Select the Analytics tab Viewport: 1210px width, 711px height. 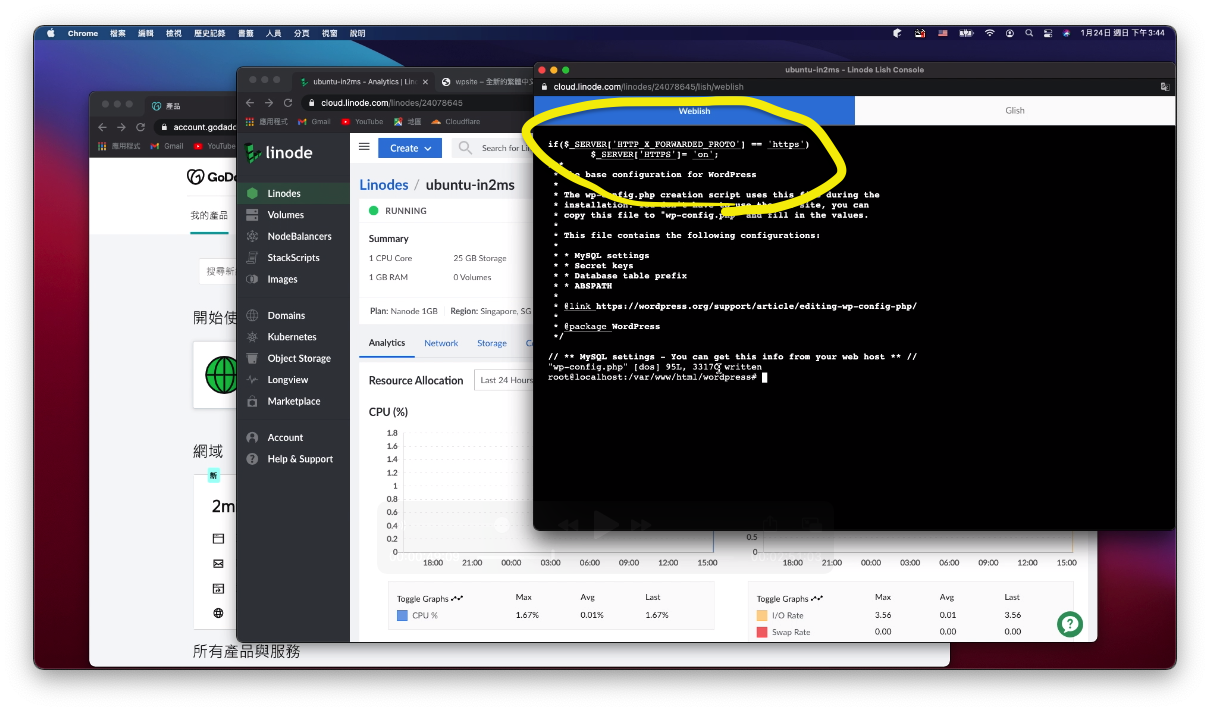[387, 343]
